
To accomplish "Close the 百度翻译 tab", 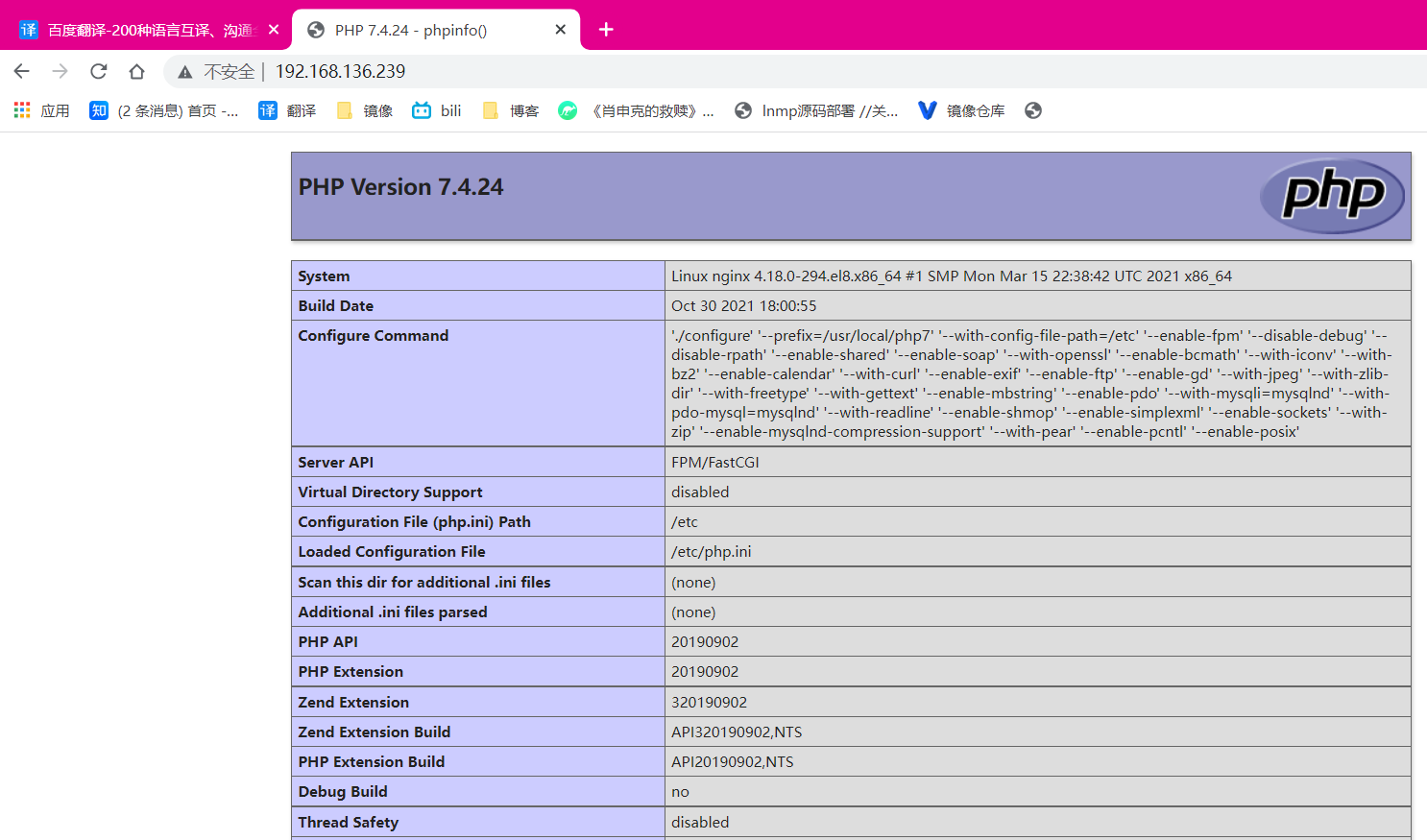I will pos(274,30).
